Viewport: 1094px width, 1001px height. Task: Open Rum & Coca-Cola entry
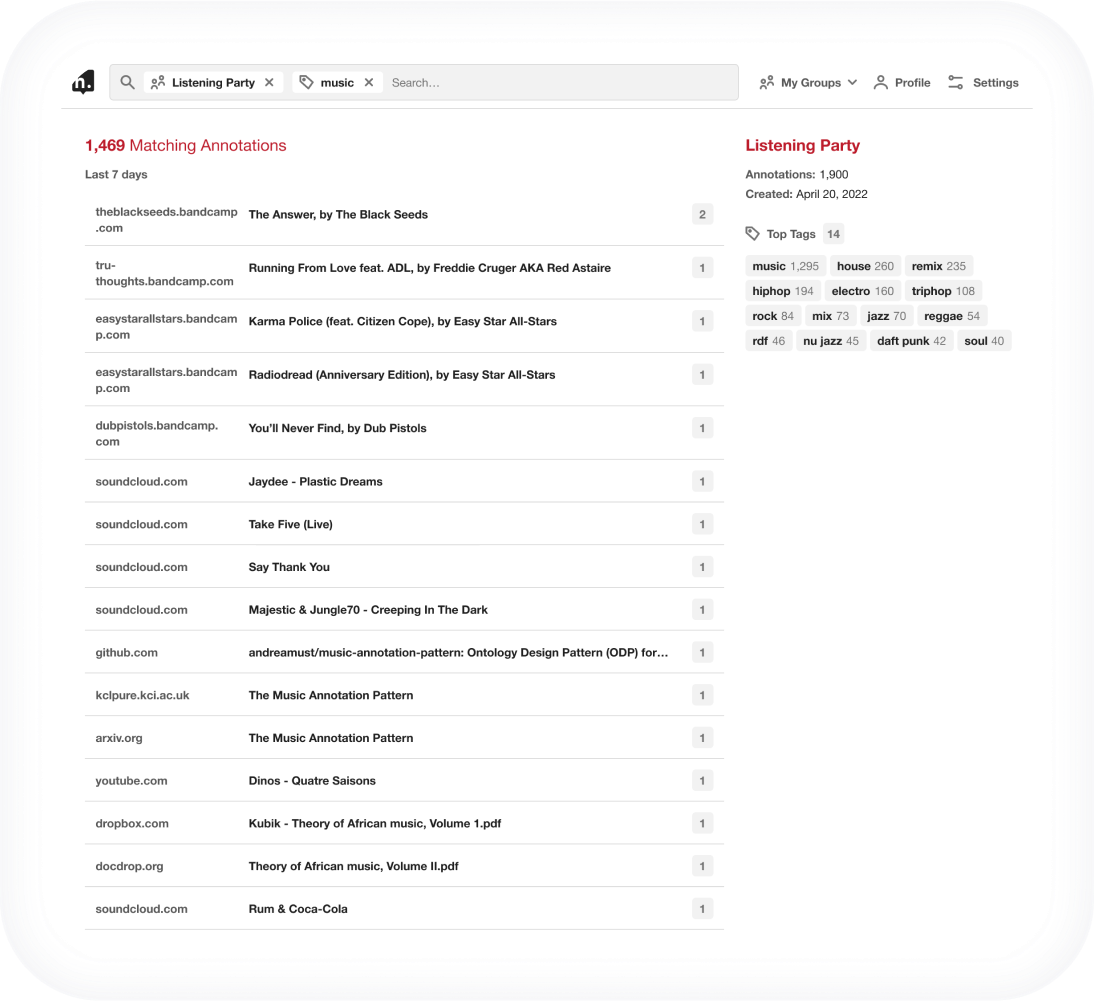coord(298,909)
